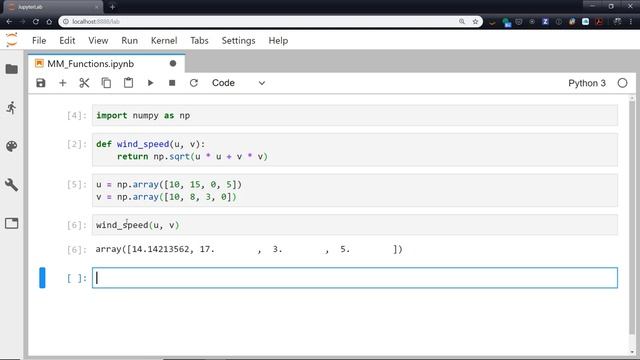Click the import numpy as np cell

tap(355, 116)
